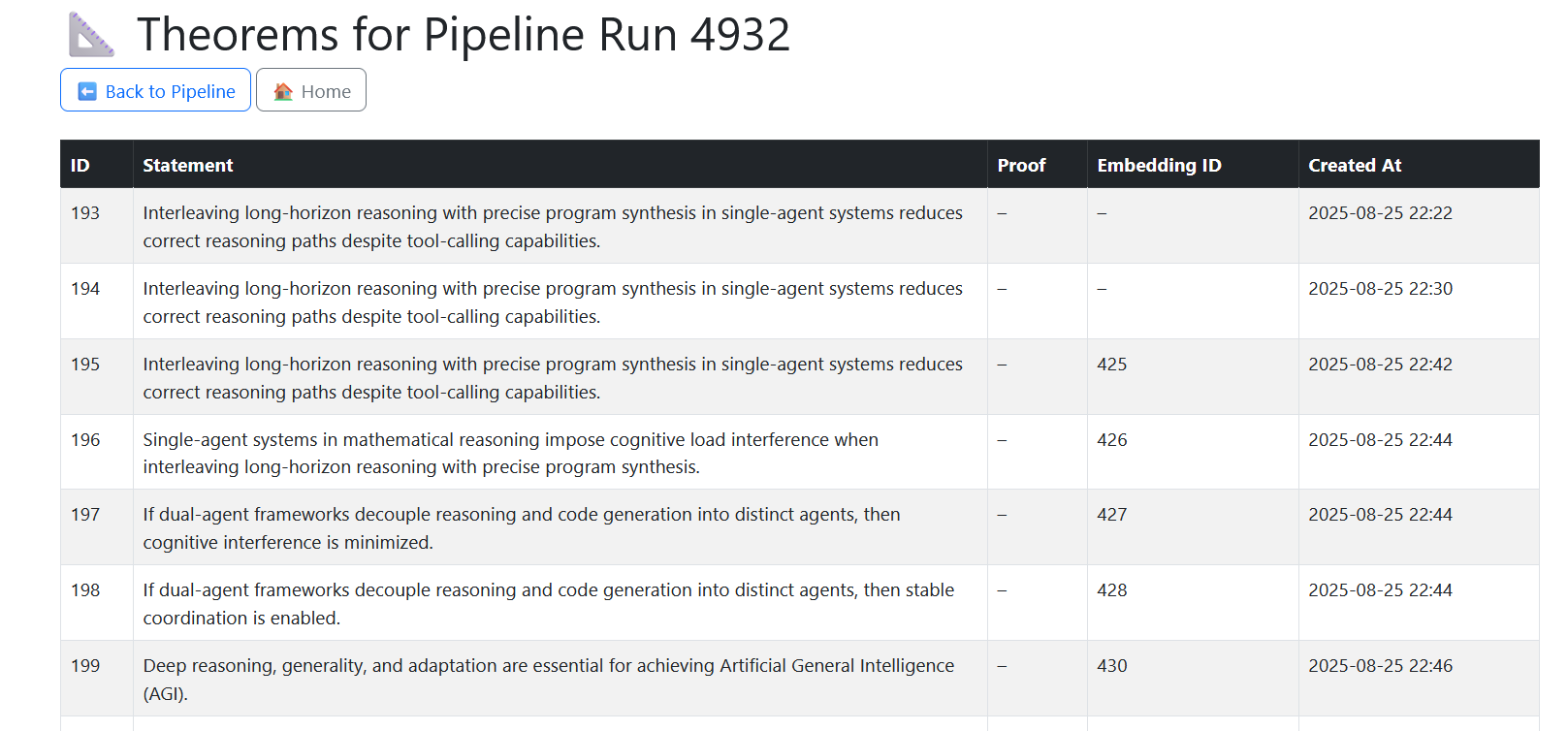Click the blue left-arrow icon in Back to Pipeline
This screenshot has width=1568, height=731.
(87, 91)
